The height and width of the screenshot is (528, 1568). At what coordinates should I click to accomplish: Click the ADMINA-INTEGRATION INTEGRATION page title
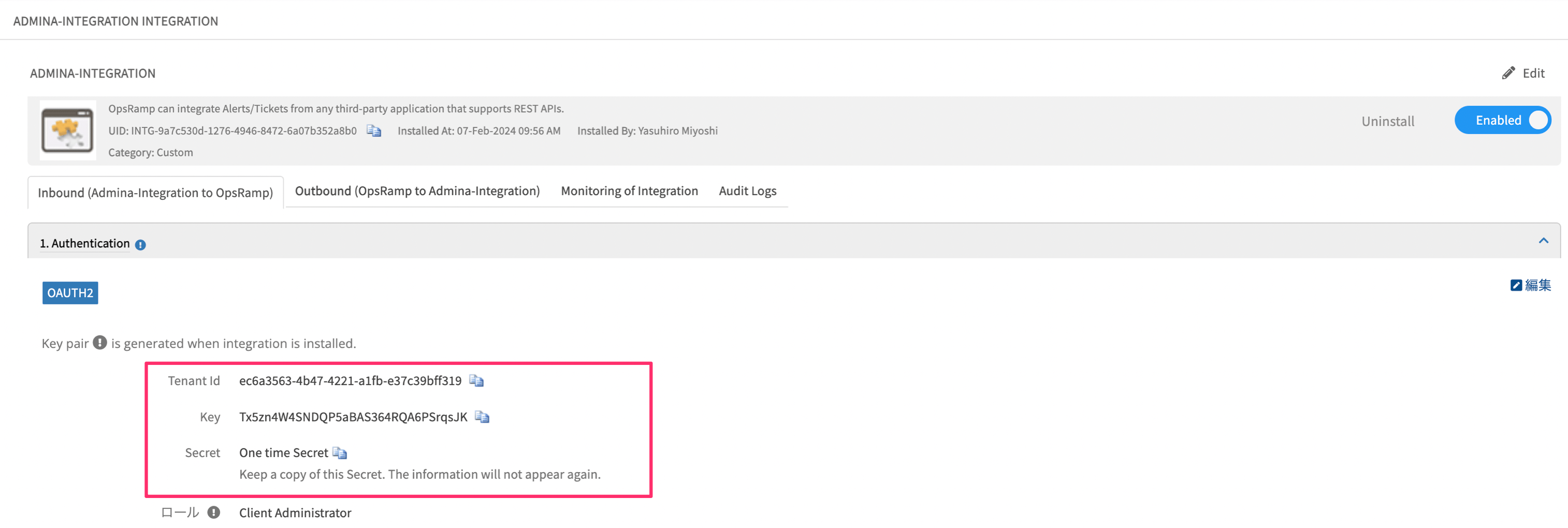pos(115,21)
